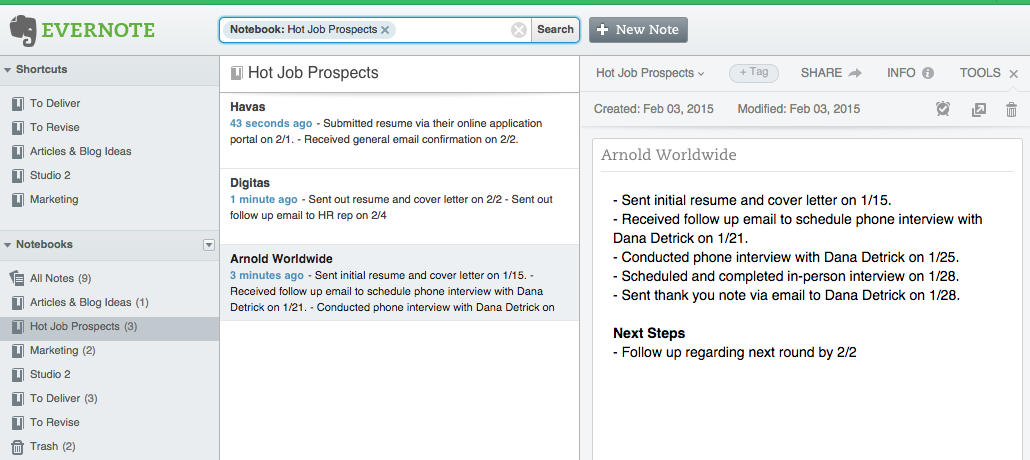Open the TOOLS menu

click(980, 73)
